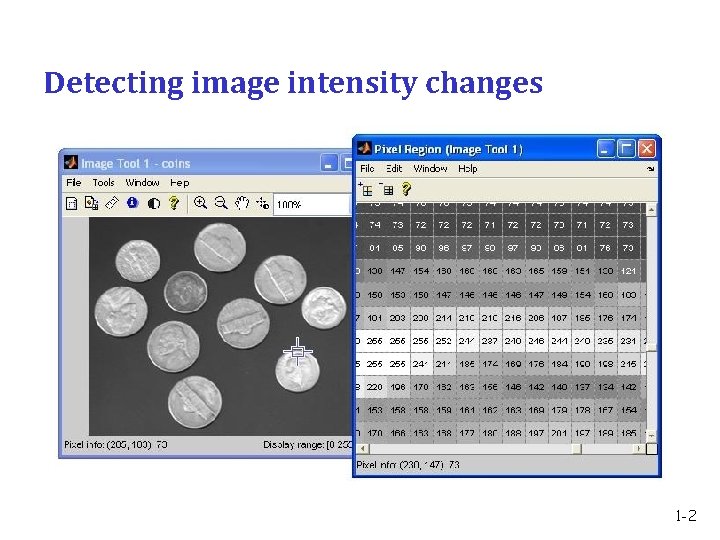Click the Help question mark in Image Tool toolbar
The width and height of the screenshot is (720, 540).
coord(174,203)
